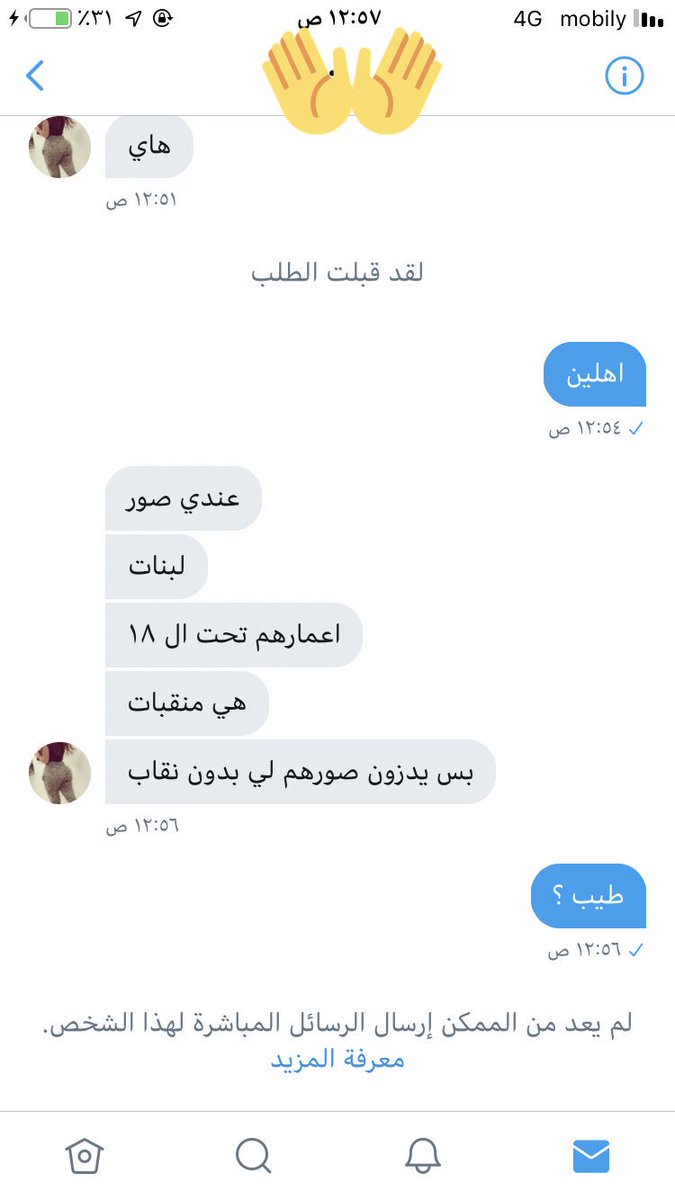
Task: Select the هاي message bubble
Action: point(149,146)
